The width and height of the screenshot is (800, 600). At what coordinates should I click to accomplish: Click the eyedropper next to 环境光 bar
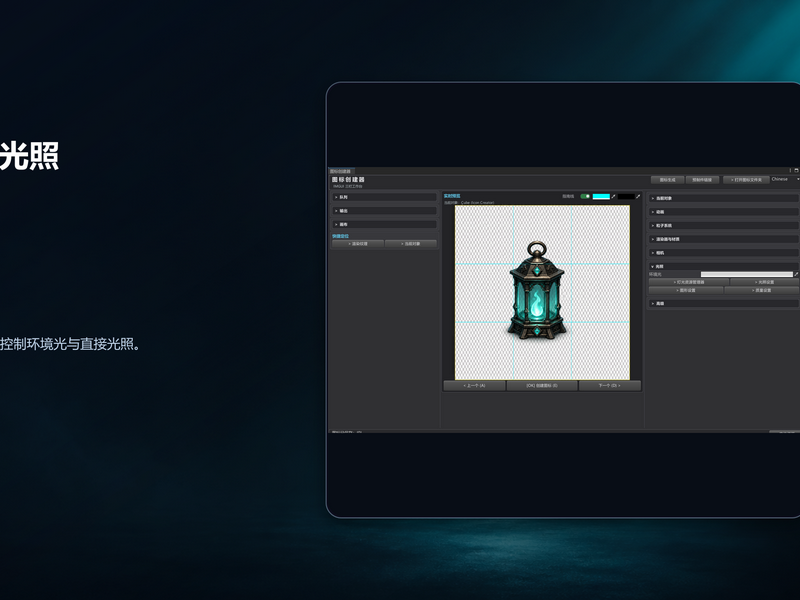(796, 274)
